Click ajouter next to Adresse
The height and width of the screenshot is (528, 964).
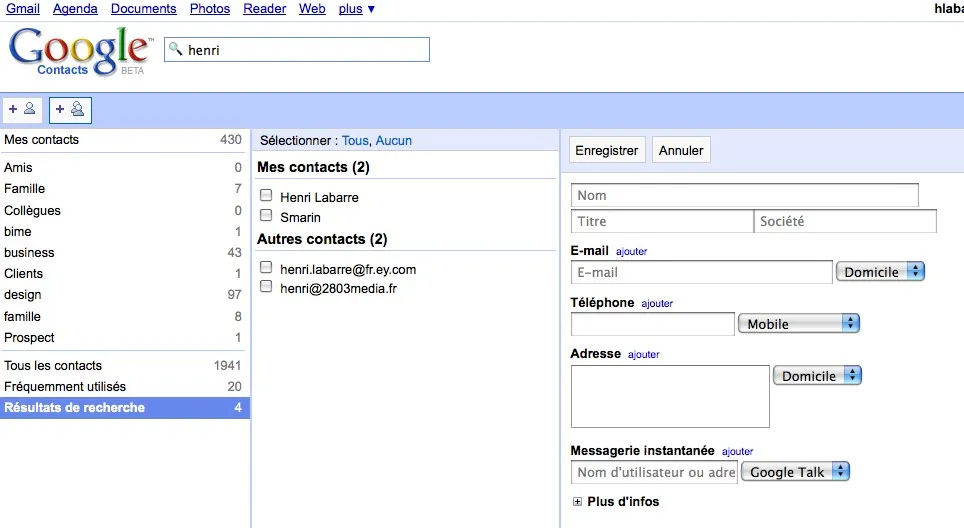pos(644,354)
